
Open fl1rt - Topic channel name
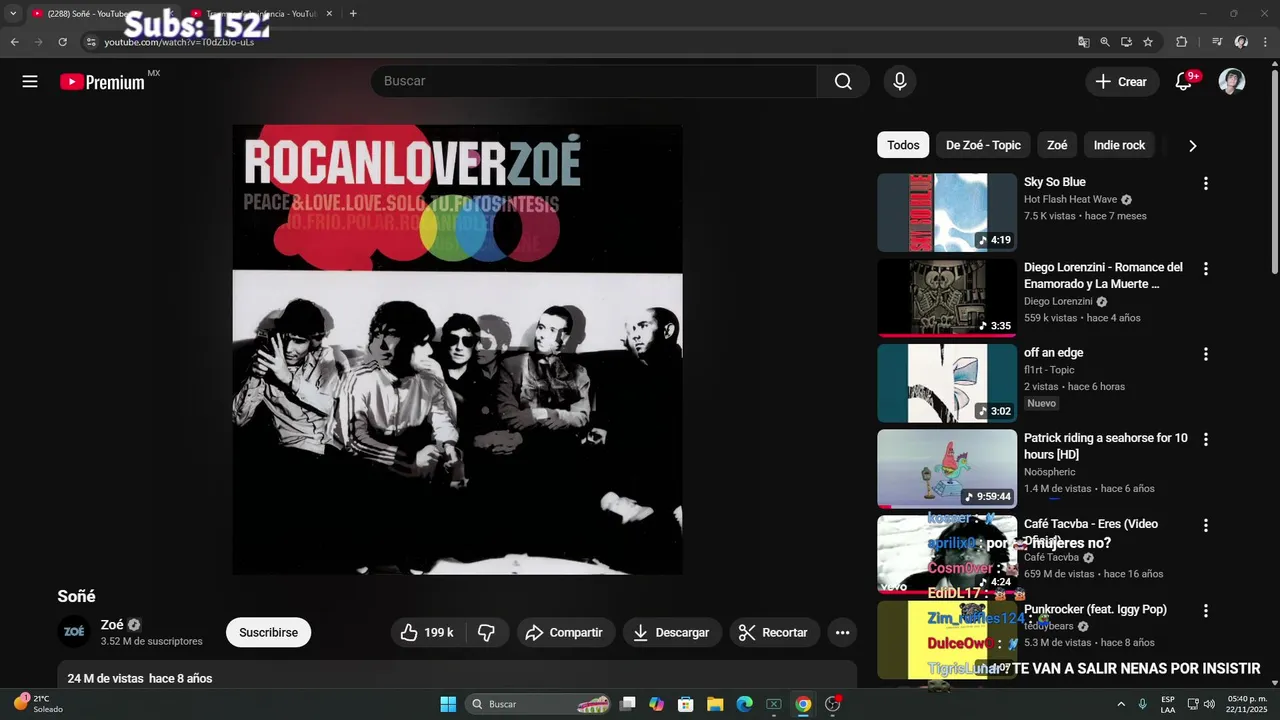coord(1049,370)
